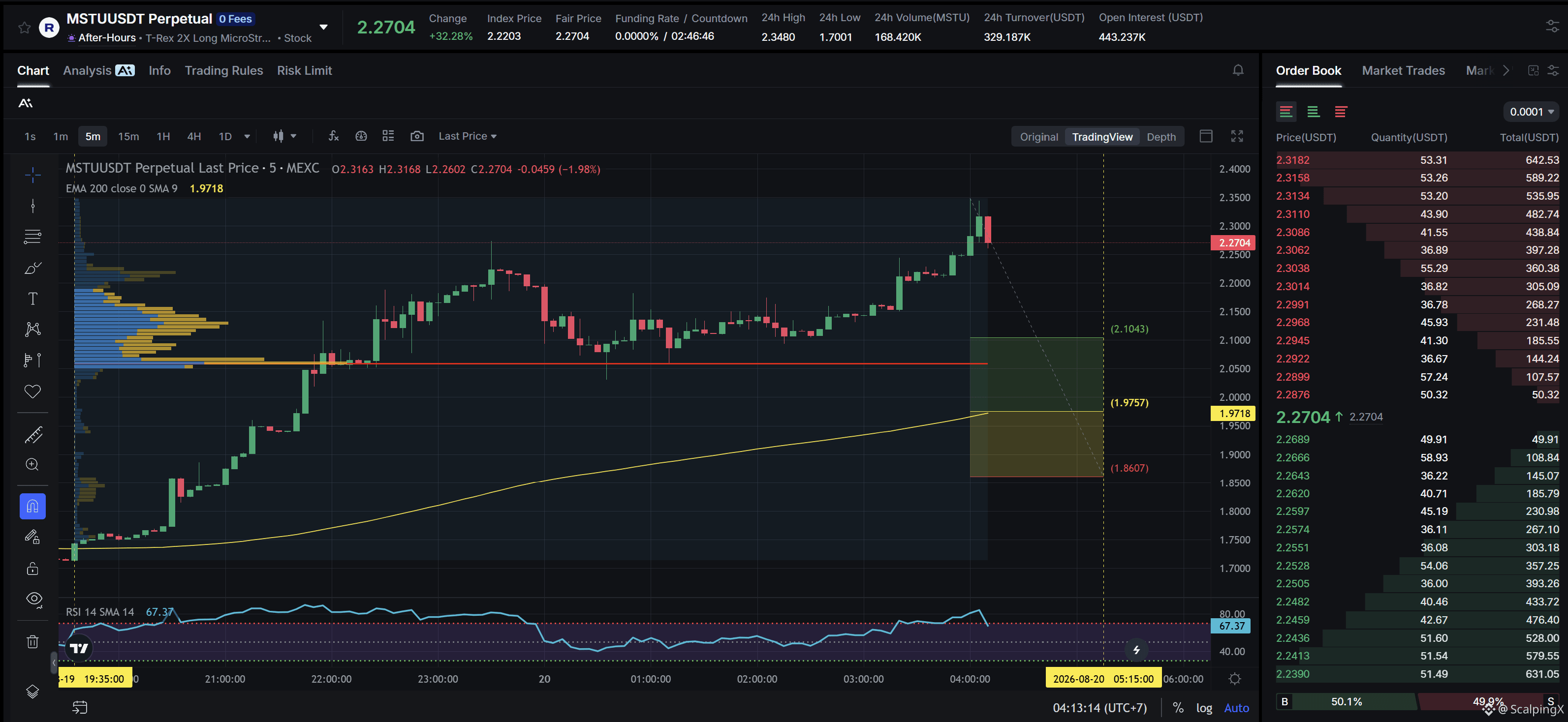Add MSTUUSDT to favorites with the star icon
The width and height of the screenshot is (1568, 722).
[x=24, y=28]
